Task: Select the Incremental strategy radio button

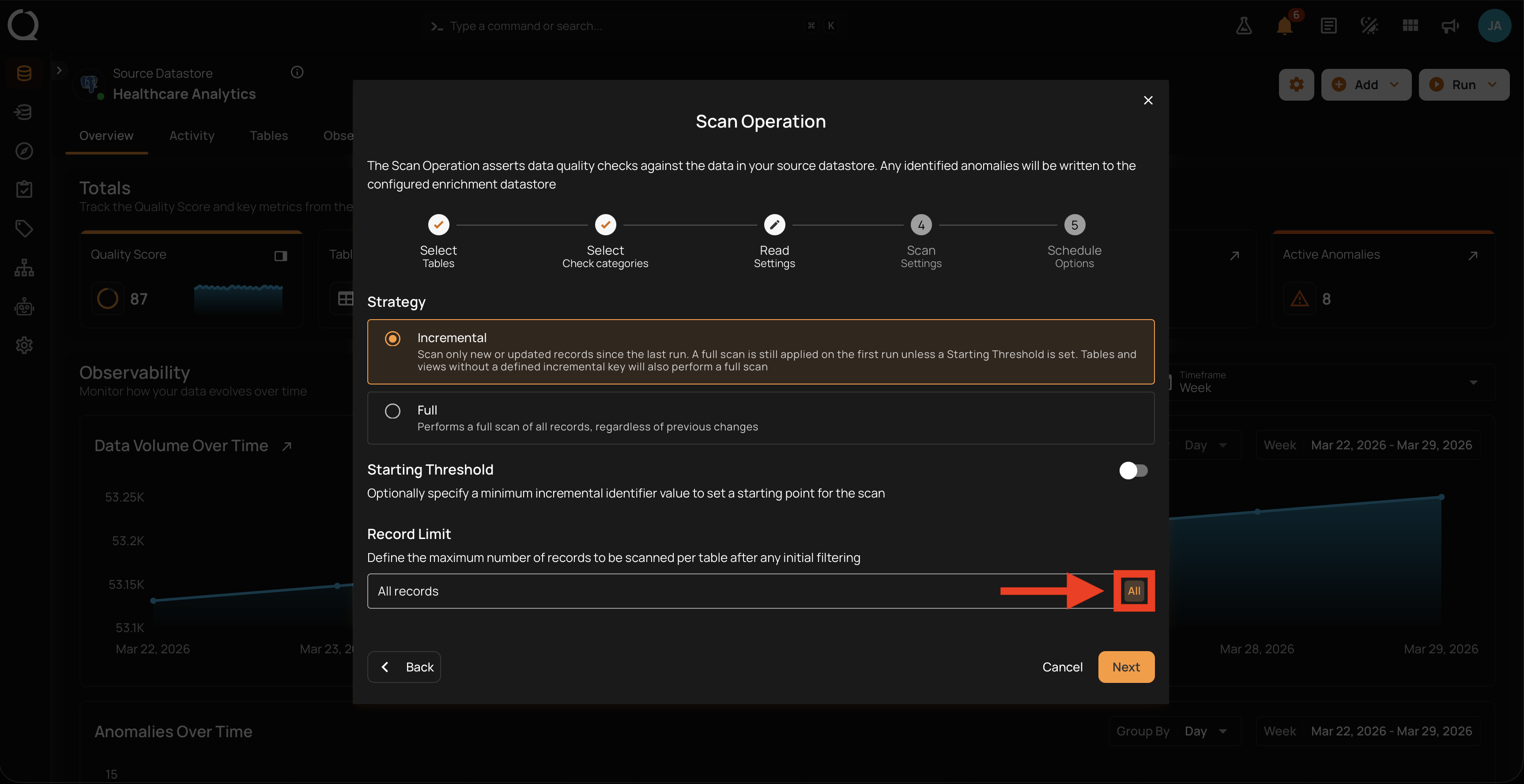Action: (392, 339)
